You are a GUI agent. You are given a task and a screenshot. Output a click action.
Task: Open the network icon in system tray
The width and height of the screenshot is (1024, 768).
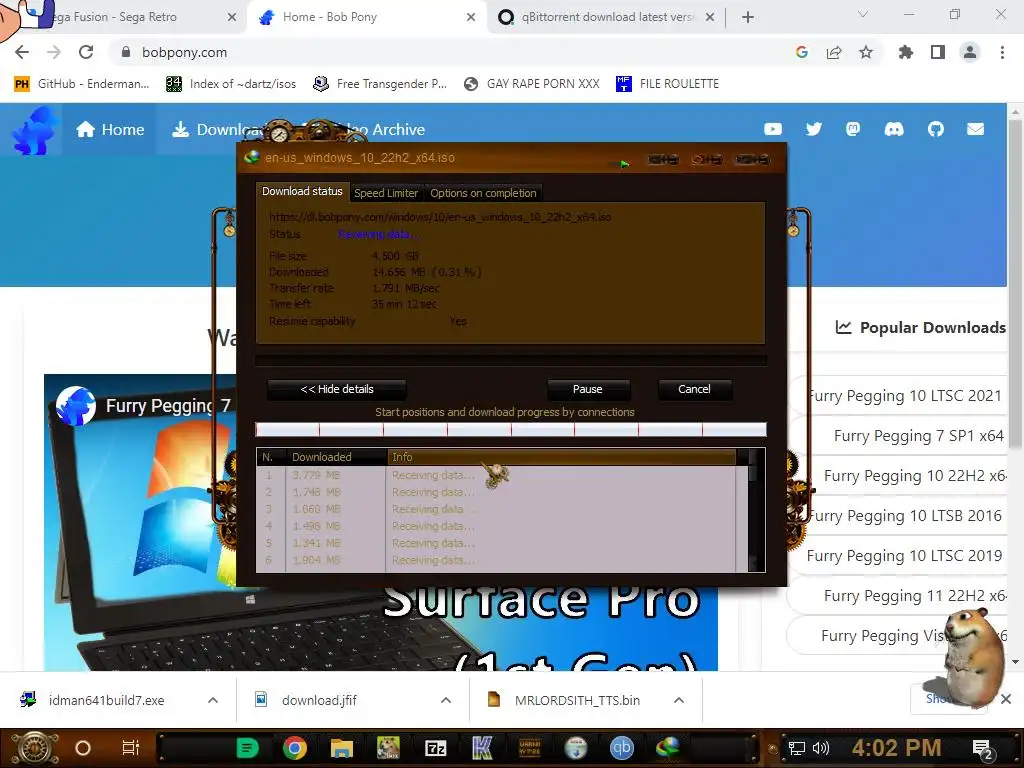pos(797,748)
